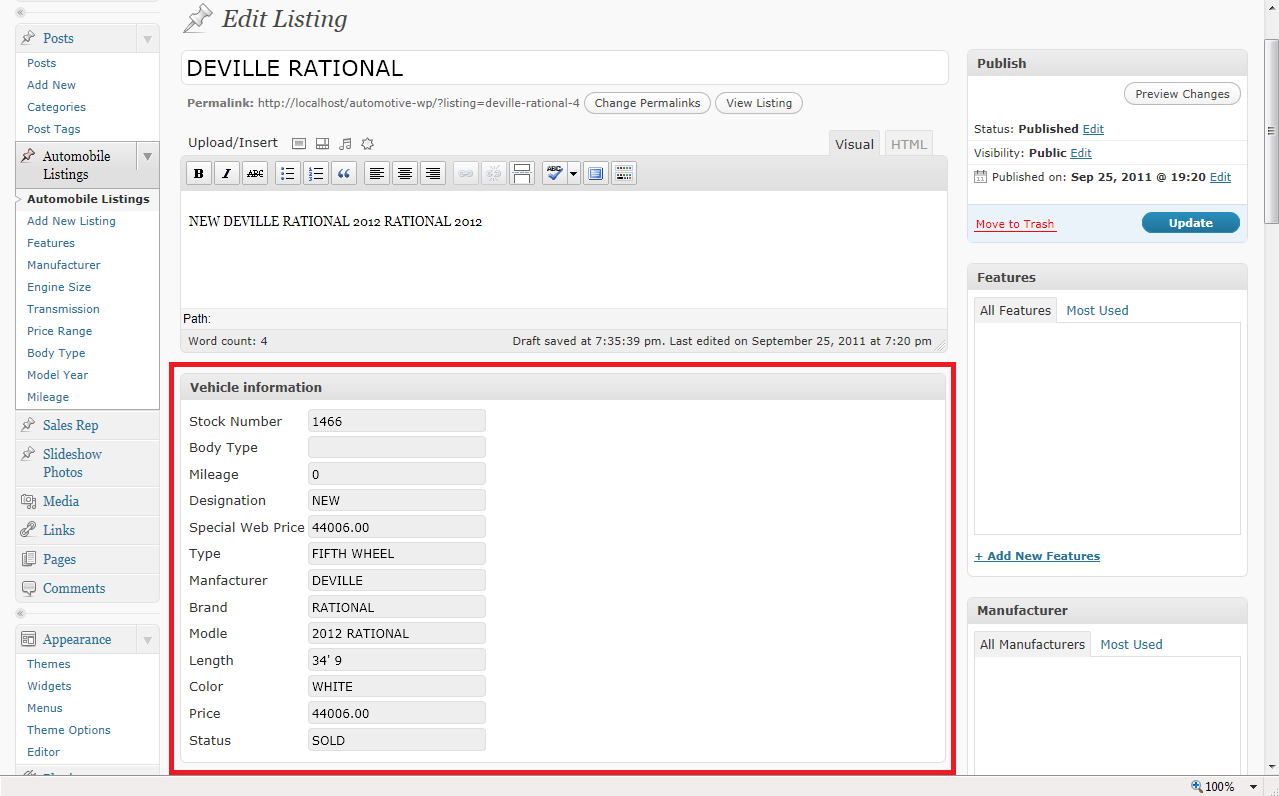Image resolution: width=1279 pixels, height=796 pixels.
Task: Click the unlink toolbar icon
Action: pyautogui.click(x=494, y=174)
